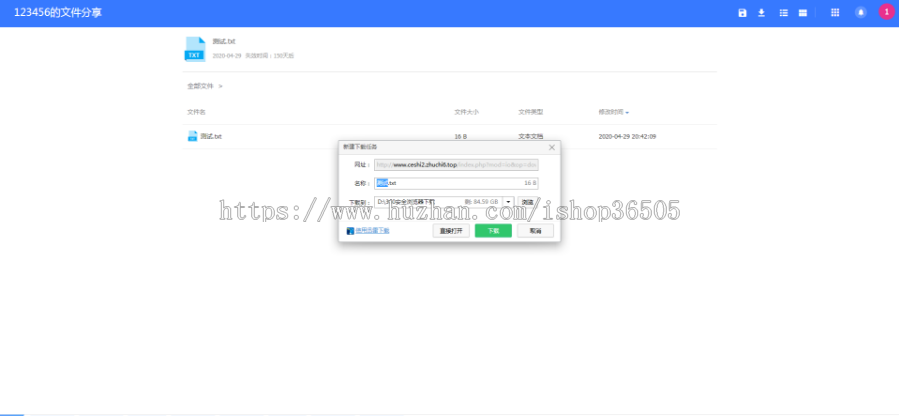Click the 2020-04-29 20:42:09 modified time cell

pos(627,137)
